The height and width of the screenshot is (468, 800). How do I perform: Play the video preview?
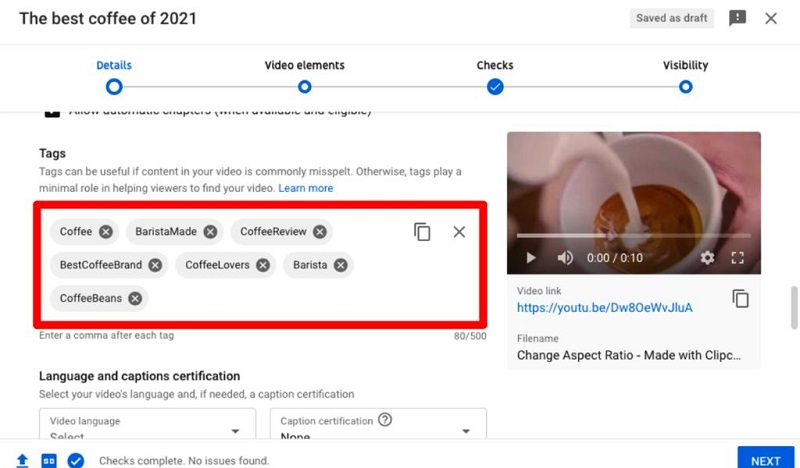pos(531,258)
